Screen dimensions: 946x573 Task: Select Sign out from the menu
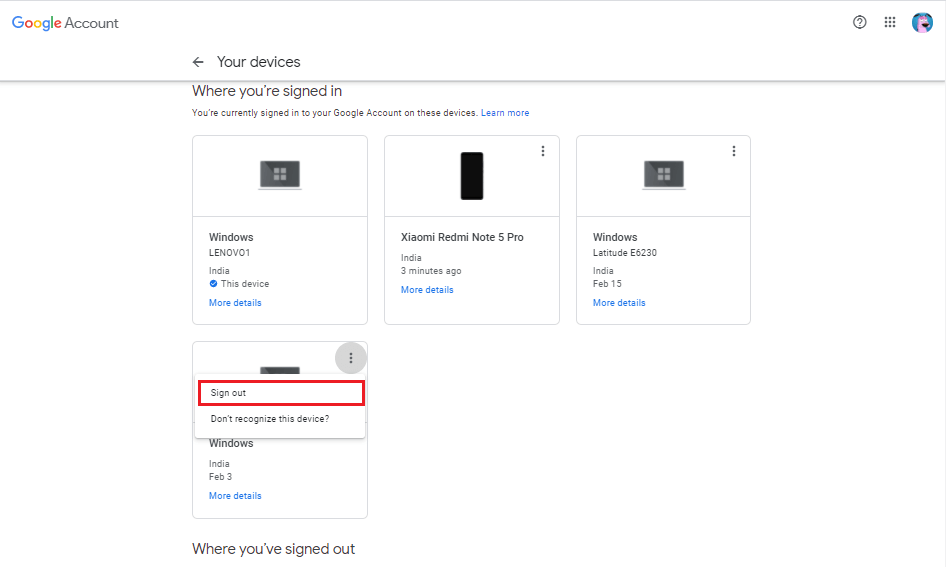click(x=228, y=393)
